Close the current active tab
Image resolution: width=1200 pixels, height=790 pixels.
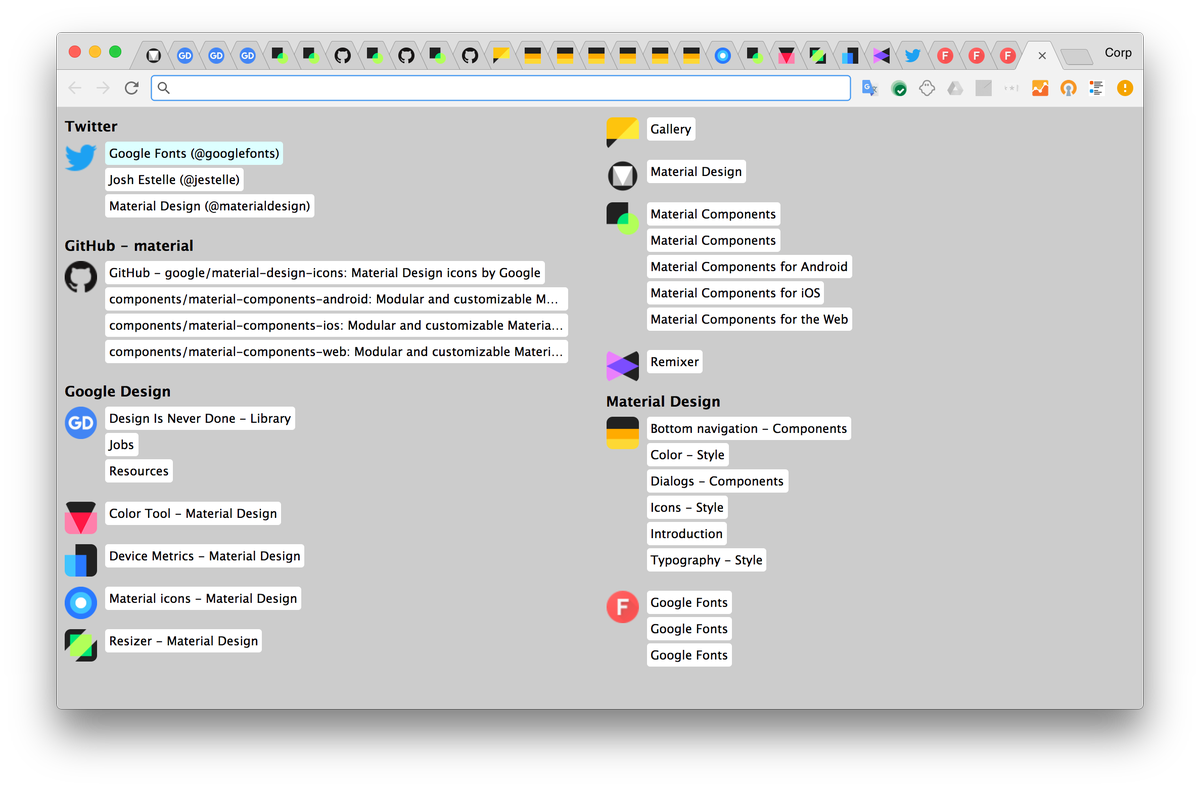[1042, 56]
